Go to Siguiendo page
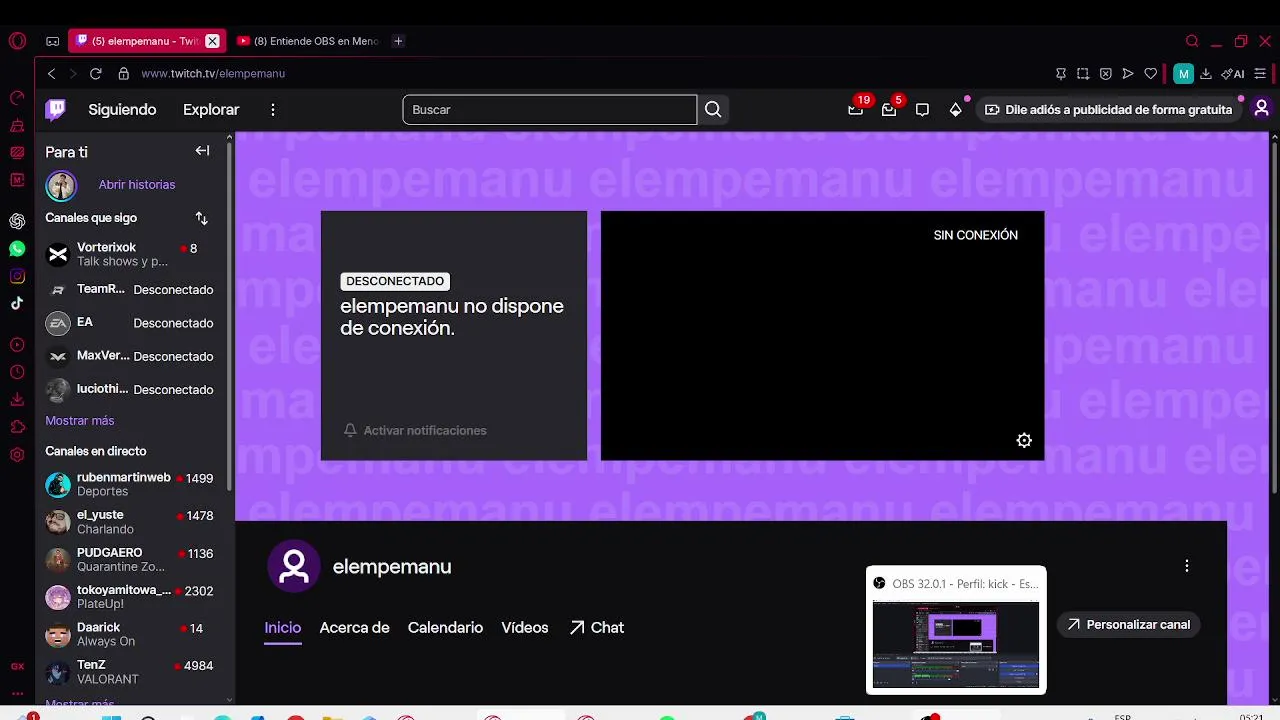Screen dimensions: 1280x720 pos(122,110)
